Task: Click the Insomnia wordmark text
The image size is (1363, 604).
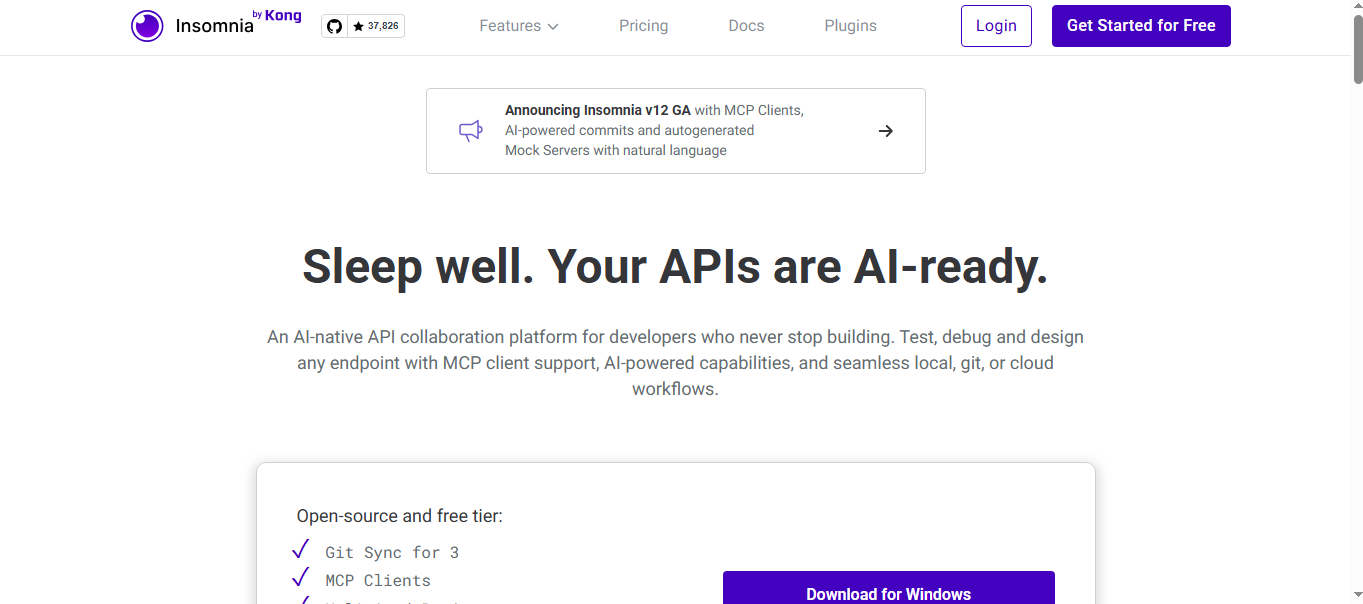Action: point(214,27)
